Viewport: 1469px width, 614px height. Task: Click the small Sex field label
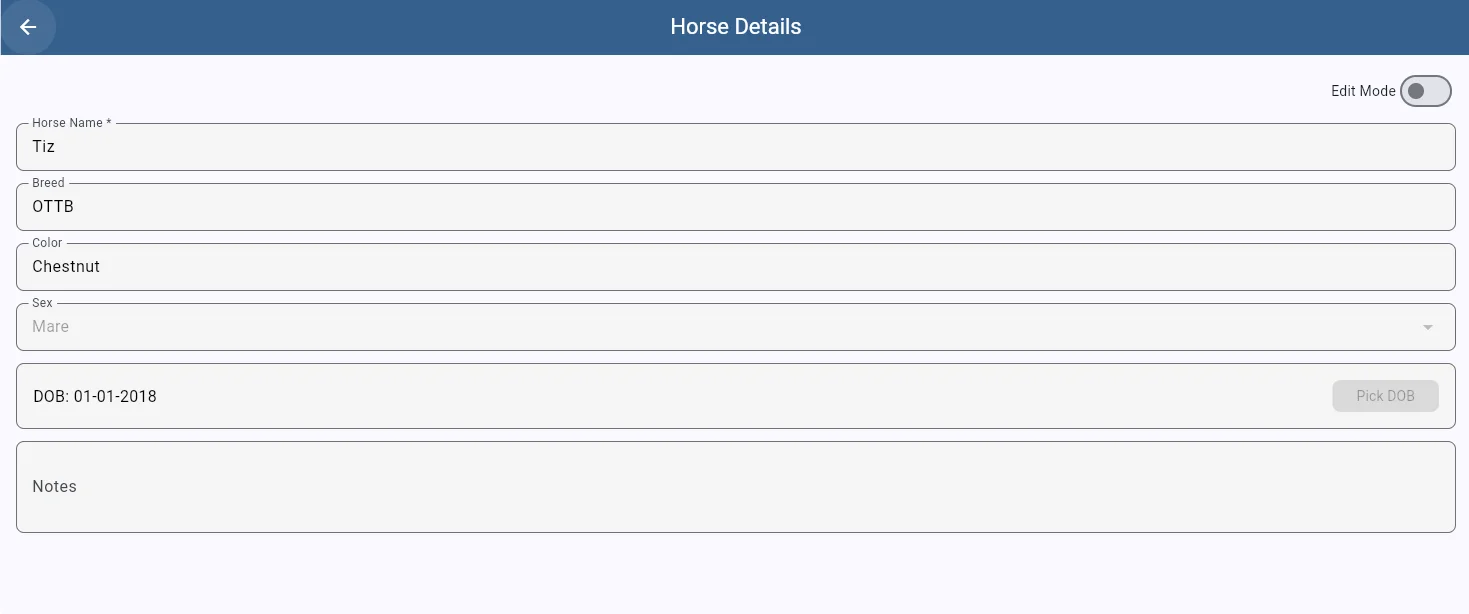pyautogui.click(x=42, y=303)
